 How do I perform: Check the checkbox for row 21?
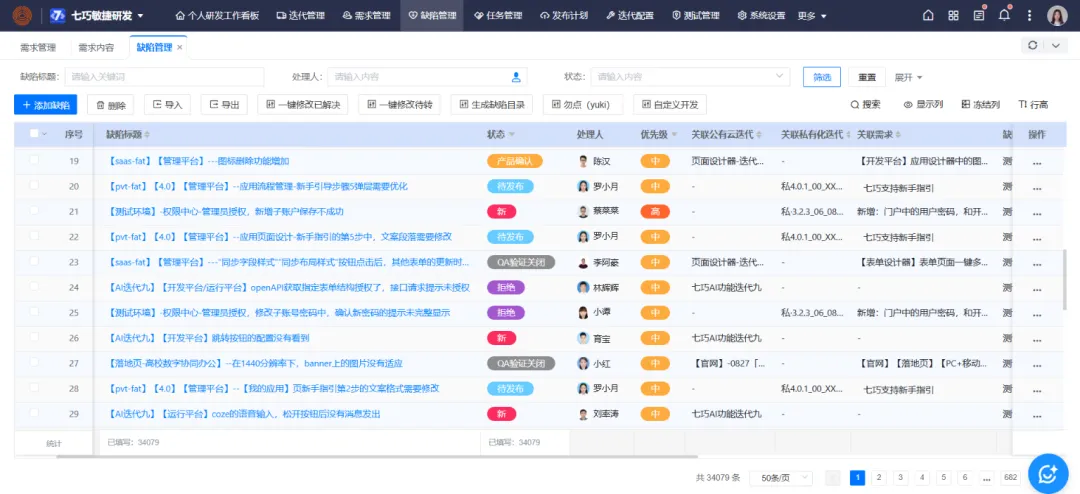coord(34,211)
